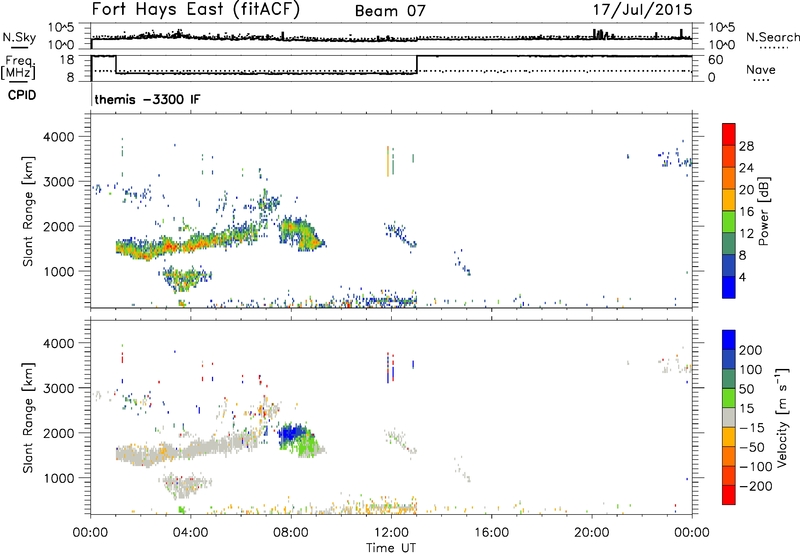Click the '08:00' time tick label
The height and width of the screenshot is (554, 800).
[291, 533]
